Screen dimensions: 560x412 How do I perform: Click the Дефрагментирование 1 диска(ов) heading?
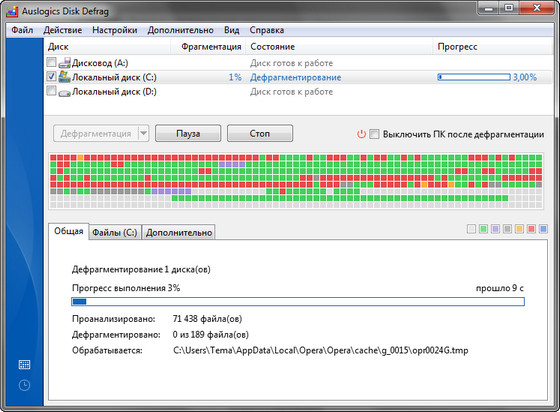pos(141,269)
